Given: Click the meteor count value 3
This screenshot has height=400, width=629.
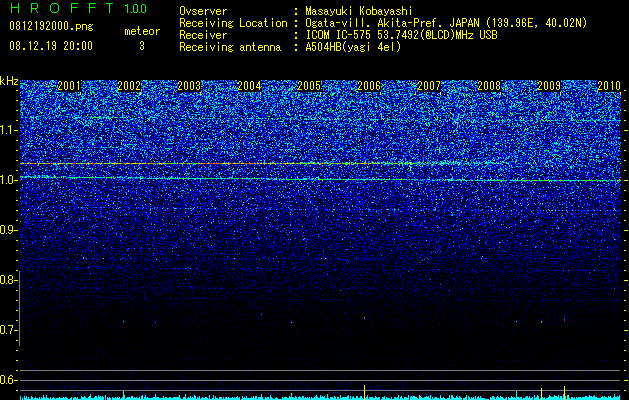Looking at the screenshot, I should (142, 46).
